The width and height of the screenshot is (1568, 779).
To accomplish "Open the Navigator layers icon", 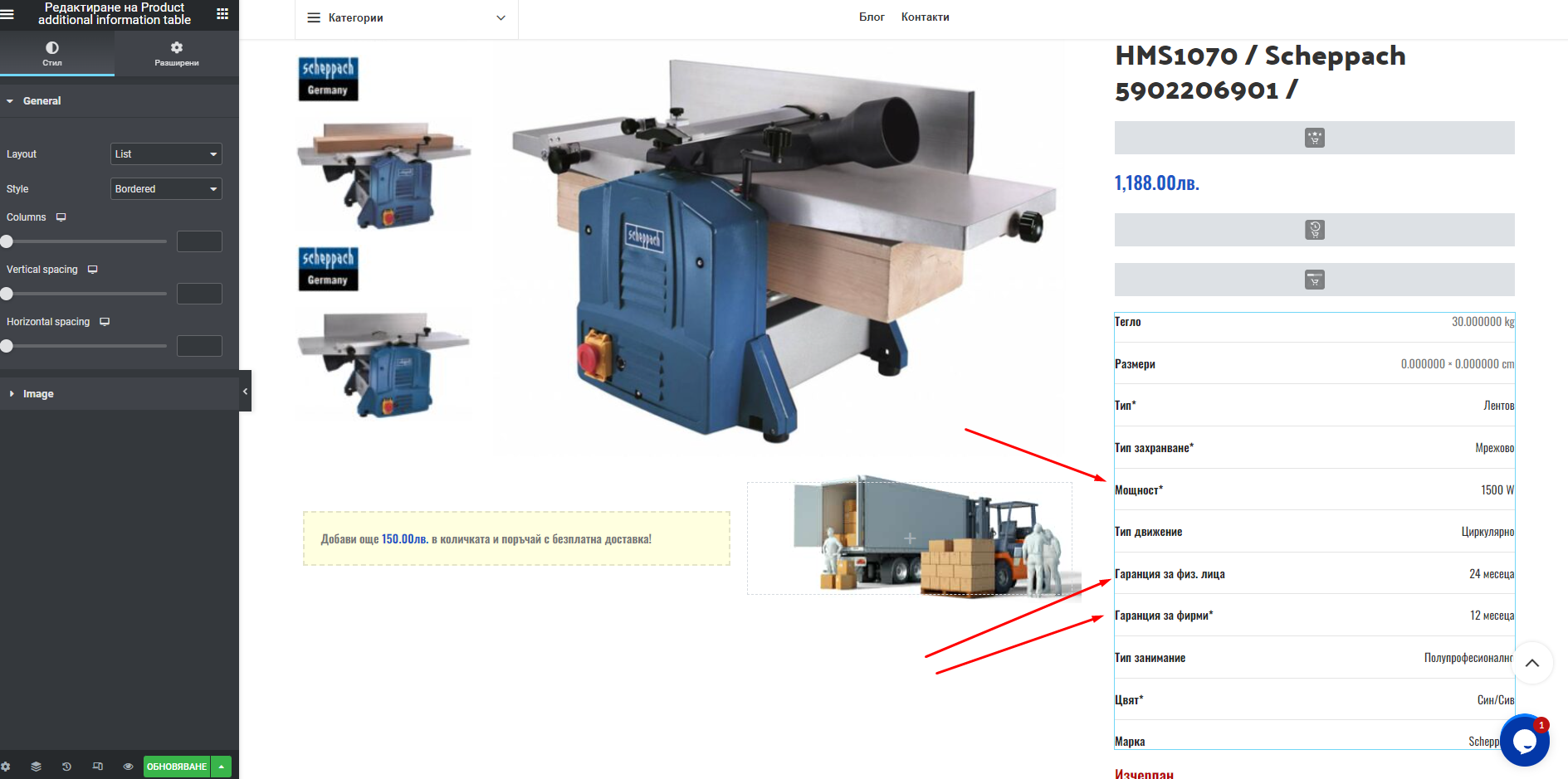I will pos(36,767).
